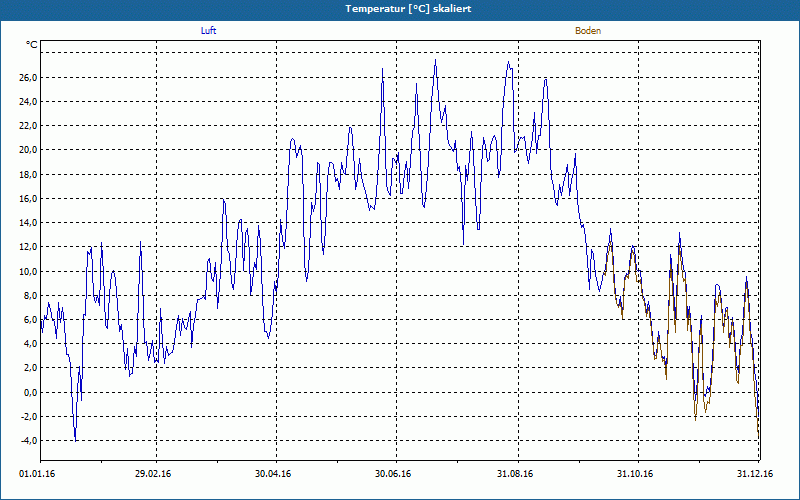Select the 20,0 y-axis value
Image resolution: width=800 pixels, height=500 pixels.
27,150
